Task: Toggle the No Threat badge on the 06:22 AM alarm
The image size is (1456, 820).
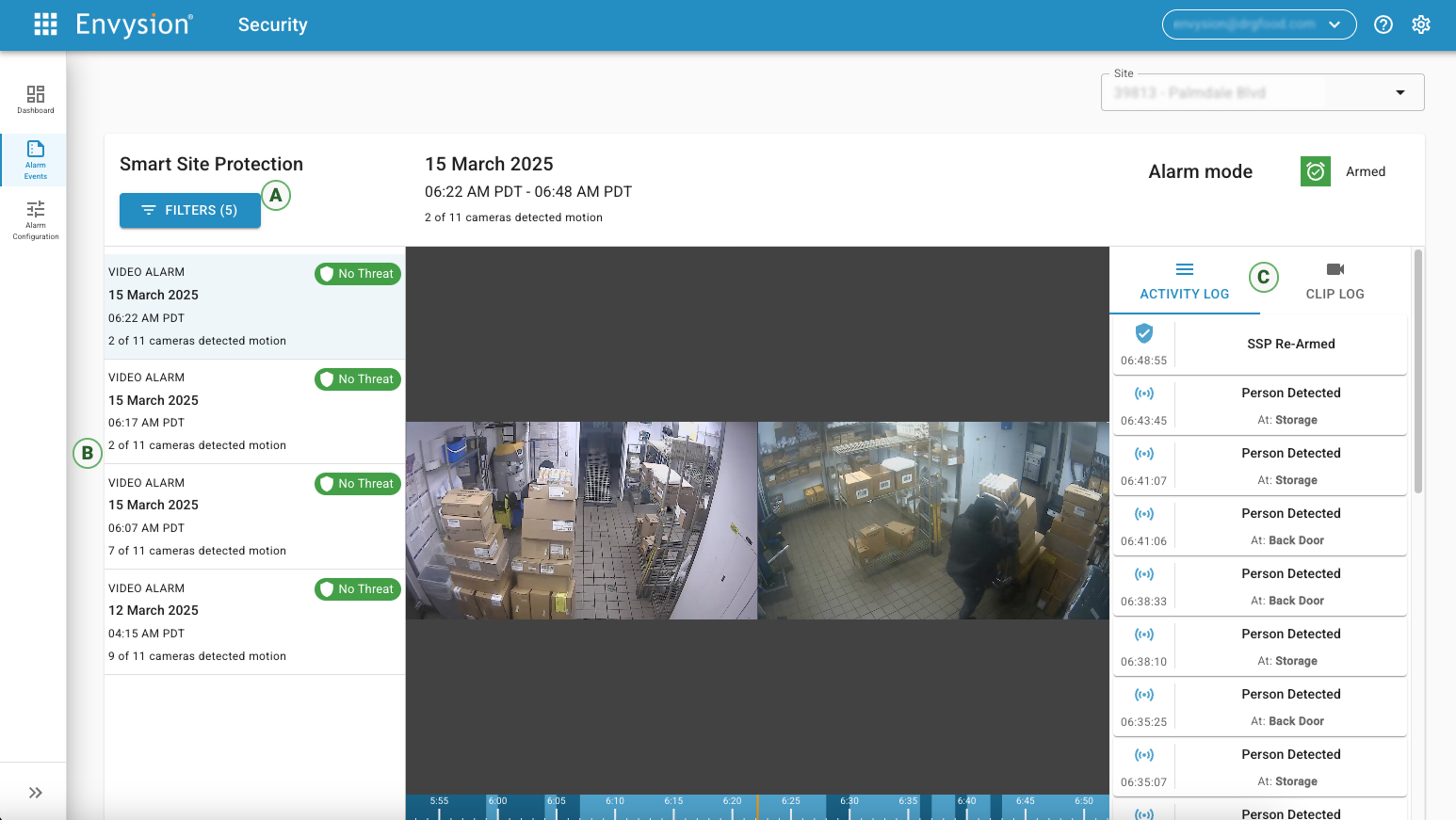Action: [358, 273]
